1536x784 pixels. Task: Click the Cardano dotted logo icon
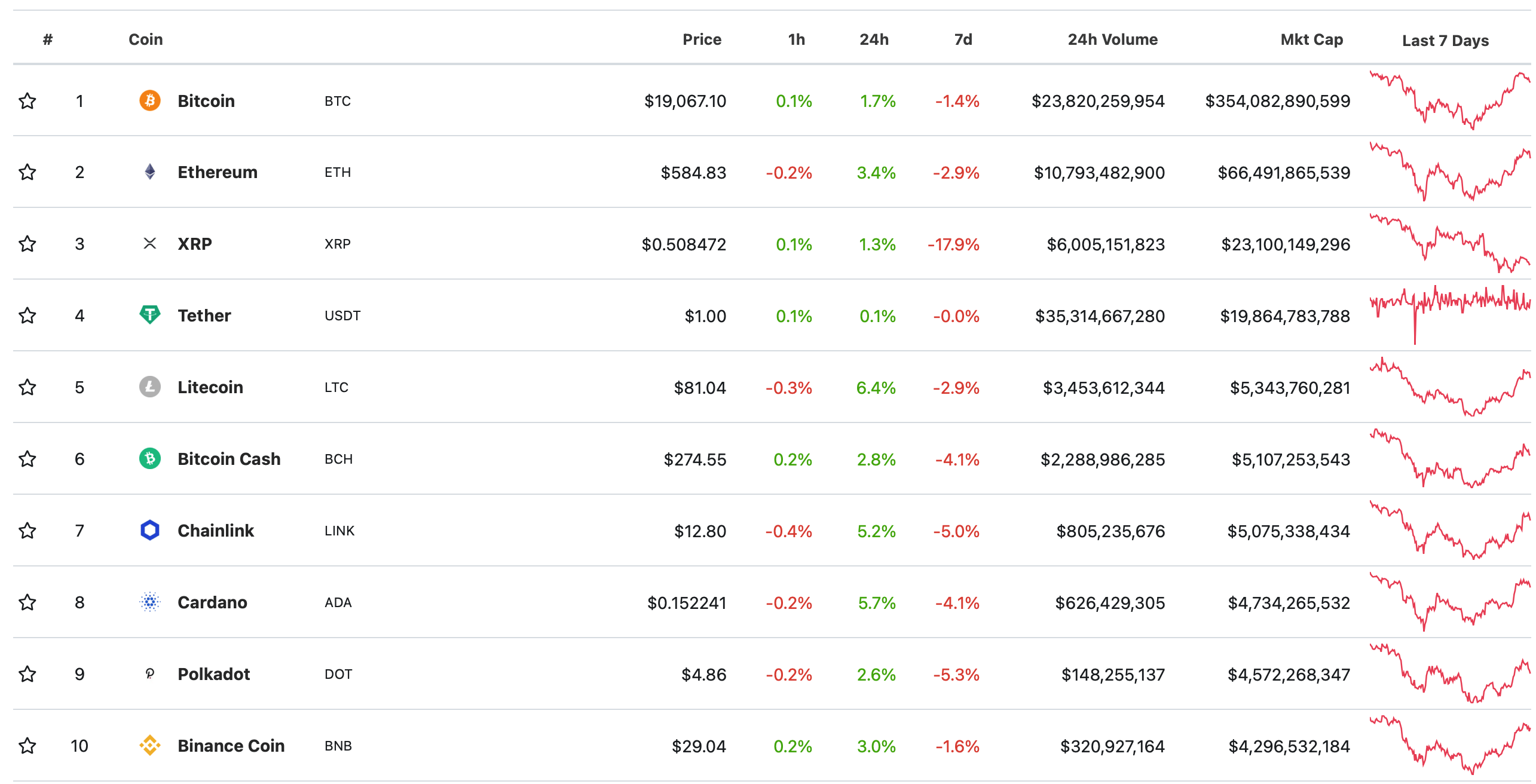[150, 602]
